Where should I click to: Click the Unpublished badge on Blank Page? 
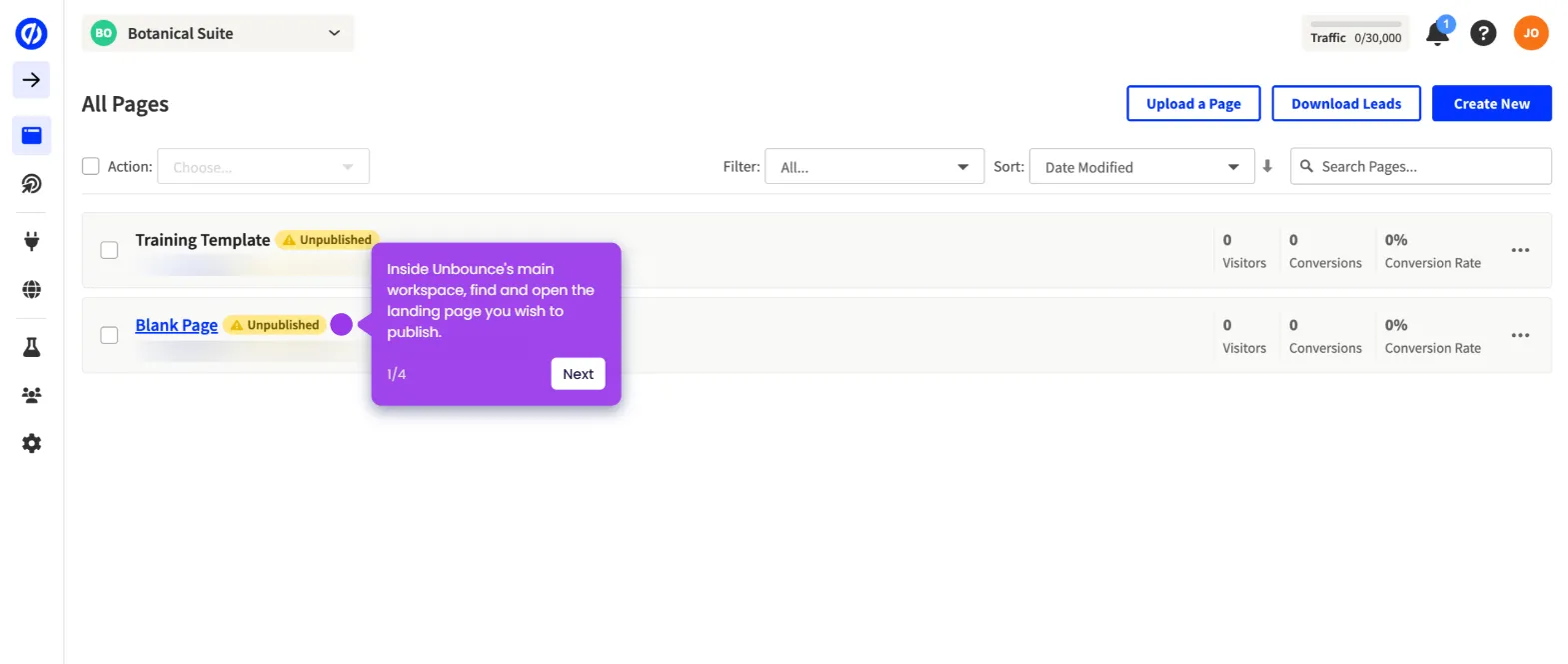tap(275, 325)
